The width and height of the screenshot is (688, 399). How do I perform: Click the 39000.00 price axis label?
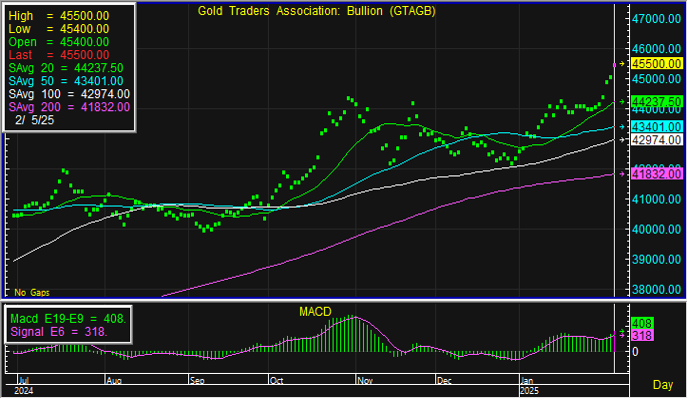click(656, 259)
